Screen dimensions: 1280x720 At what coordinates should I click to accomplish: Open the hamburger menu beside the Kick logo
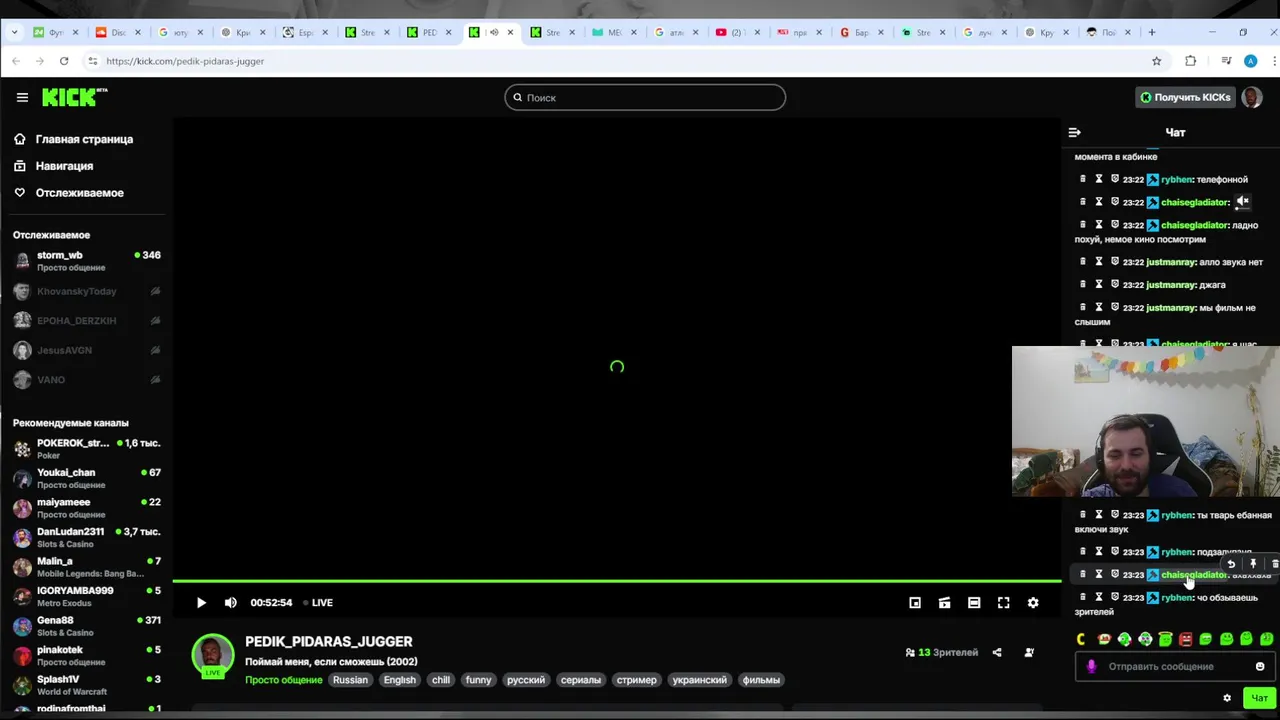22,97
